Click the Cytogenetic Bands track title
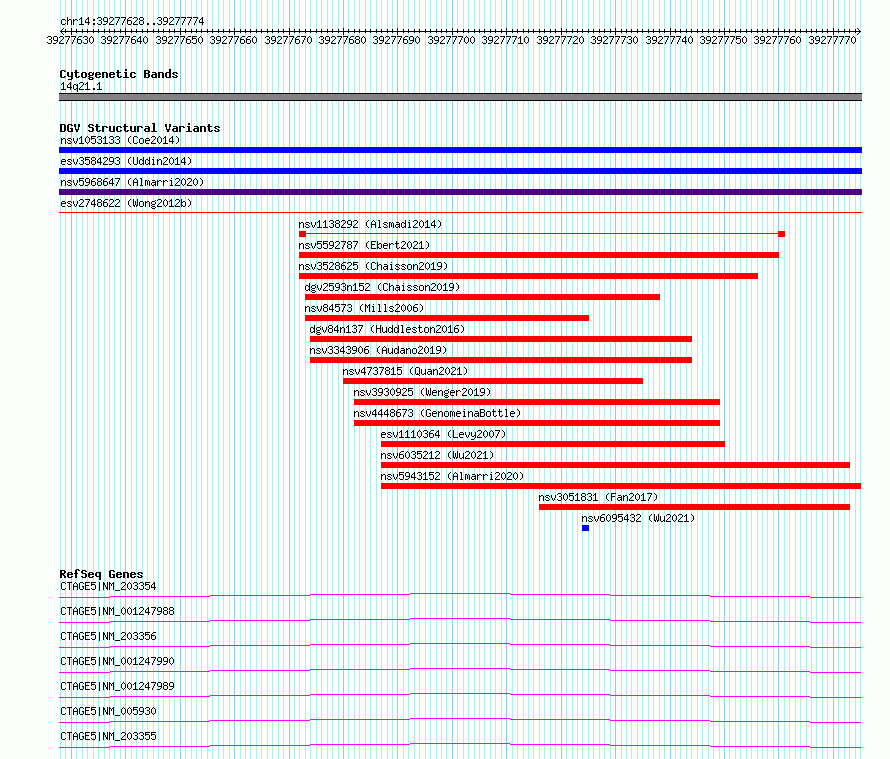 119,74
